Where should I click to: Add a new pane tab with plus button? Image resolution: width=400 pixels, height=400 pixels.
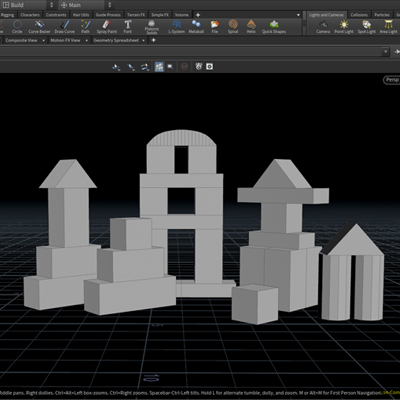[153, 40]
